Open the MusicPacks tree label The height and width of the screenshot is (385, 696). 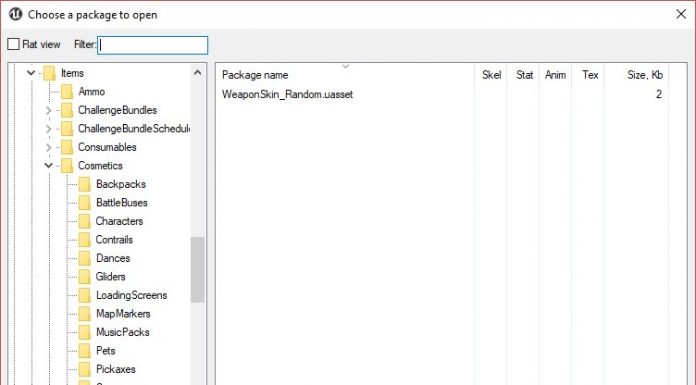coord(123,332)
